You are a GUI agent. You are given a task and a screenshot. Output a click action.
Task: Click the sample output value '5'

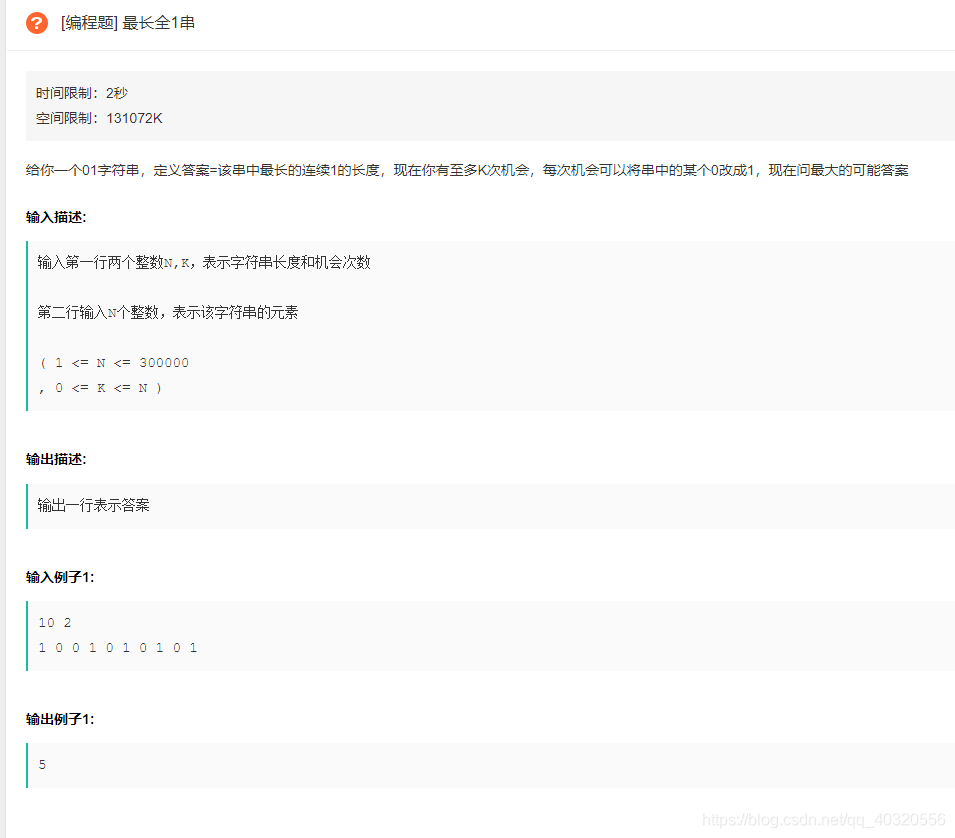click(42, 765)
